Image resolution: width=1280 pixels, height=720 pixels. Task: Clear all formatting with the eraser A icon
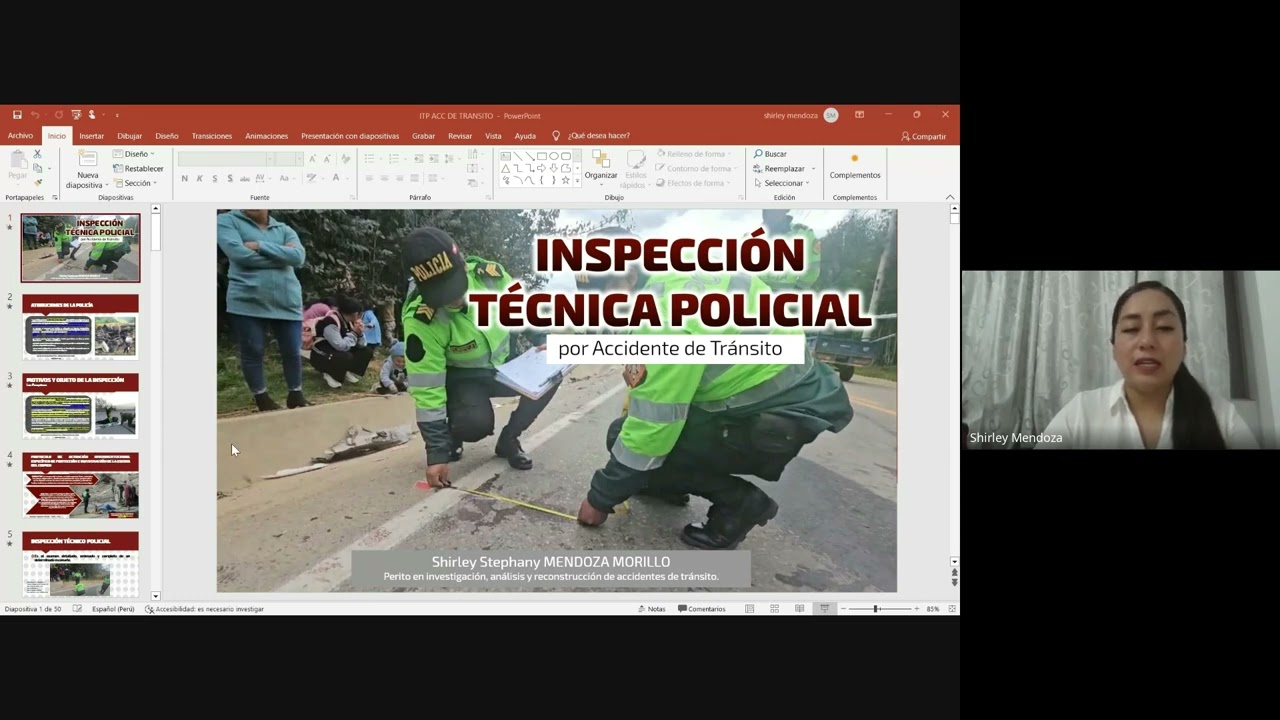[x=346, y=159]
